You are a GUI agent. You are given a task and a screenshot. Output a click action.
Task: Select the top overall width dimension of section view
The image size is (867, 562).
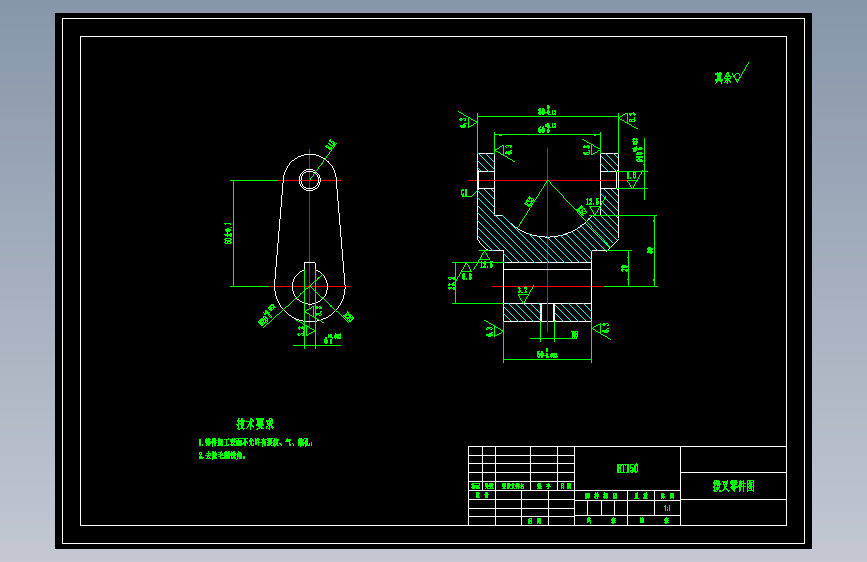547,112
